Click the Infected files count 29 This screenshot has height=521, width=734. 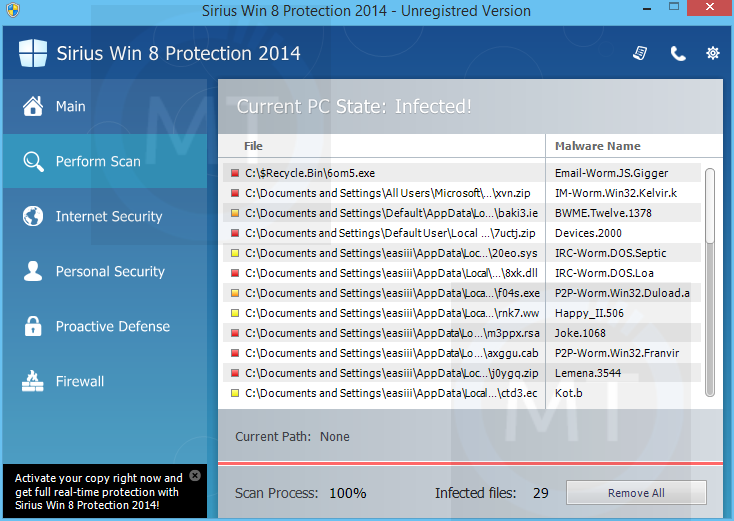(x=541, y=493)
